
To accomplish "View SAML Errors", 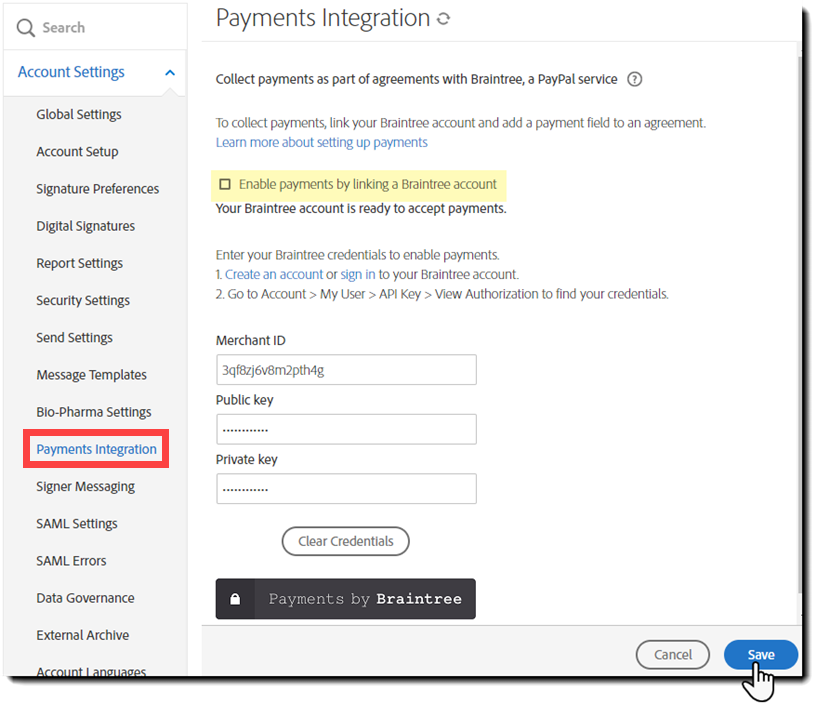I will point(71,561).
